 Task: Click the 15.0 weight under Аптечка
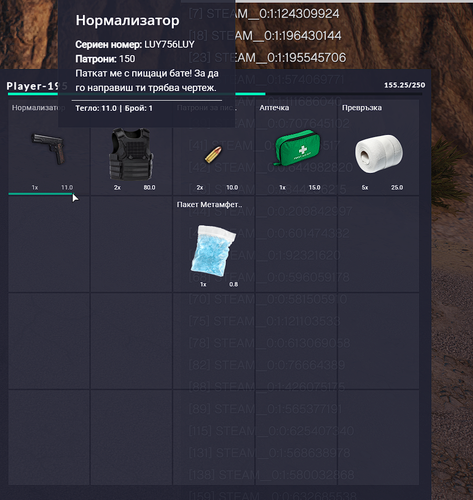coord(314,187)
